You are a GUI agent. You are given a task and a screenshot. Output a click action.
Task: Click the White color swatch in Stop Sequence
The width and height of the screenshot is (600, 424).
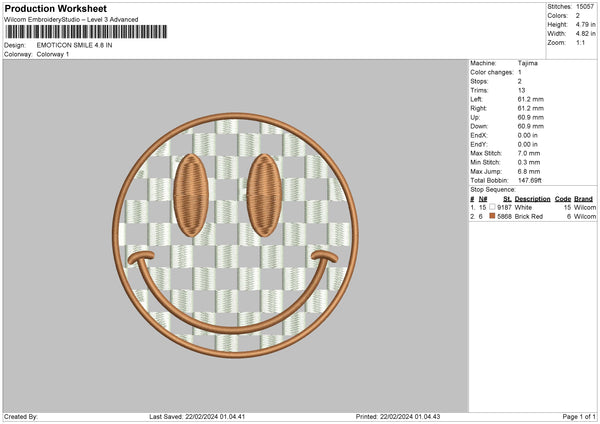pyautogui.click(x=492, y=207)
